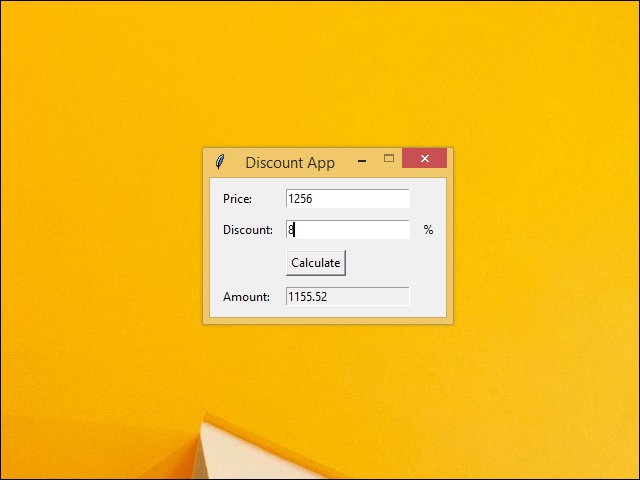
Task: Click the "Discount App" title text
Action: [290, 163]
